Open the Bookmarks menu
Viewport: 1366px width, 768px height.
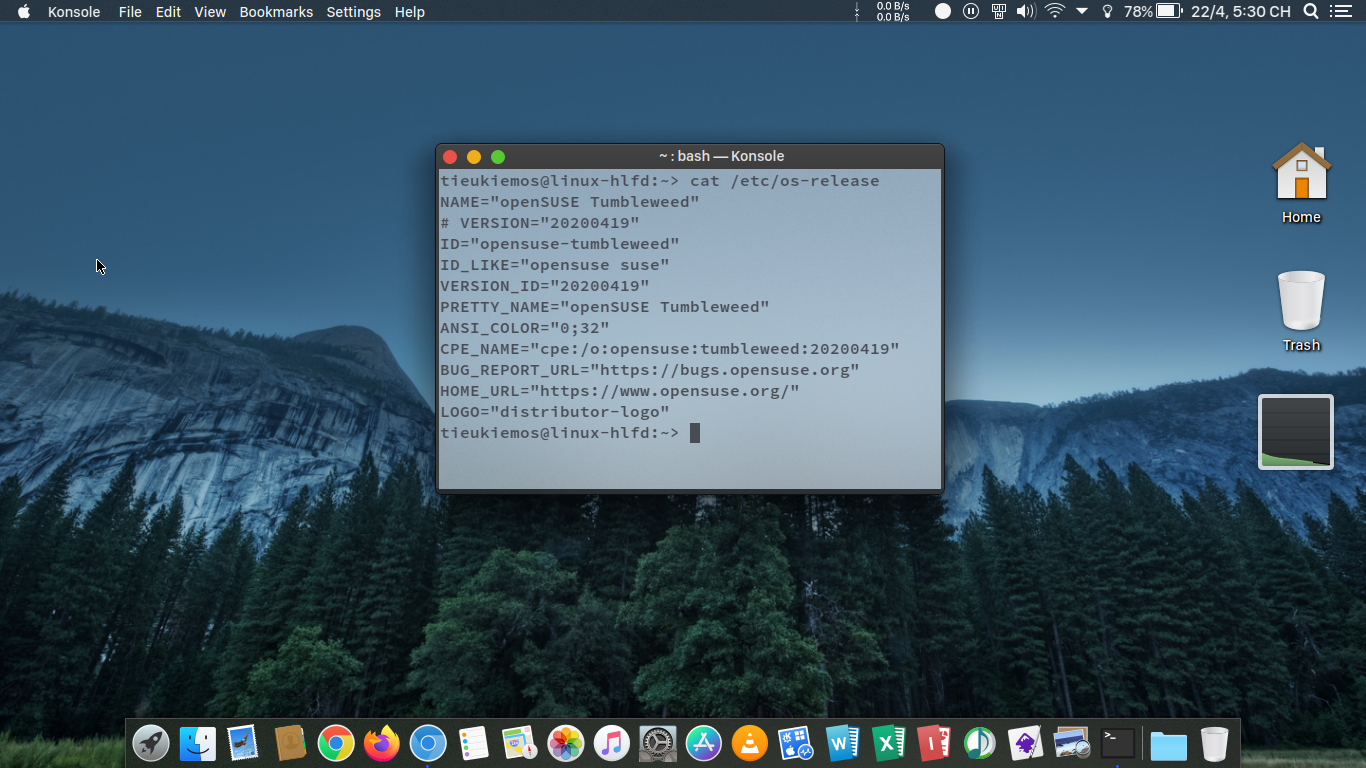tap(276, 12)
